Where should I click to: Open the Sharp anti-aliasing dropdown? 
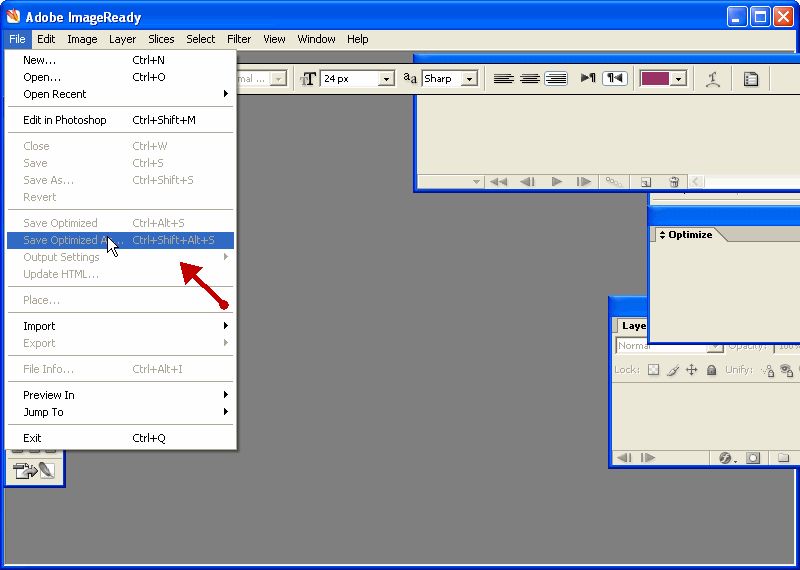click(469, 79)
